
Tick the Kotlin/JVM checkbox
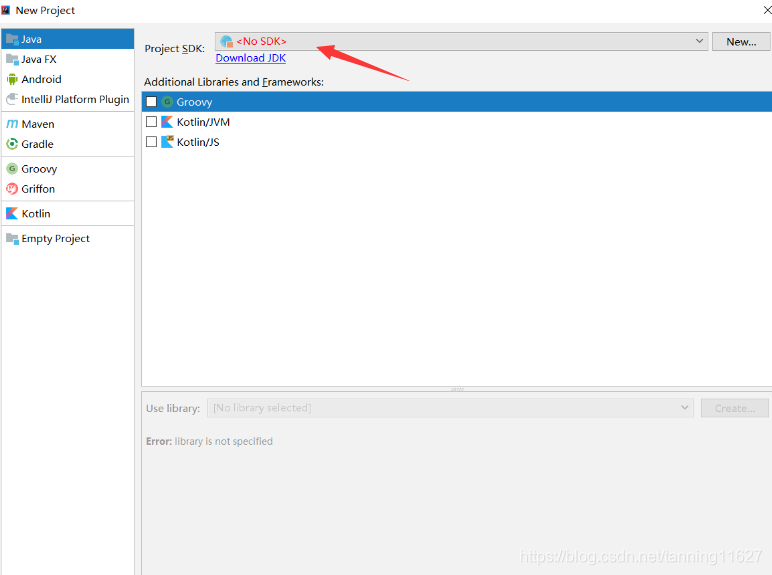152,122
